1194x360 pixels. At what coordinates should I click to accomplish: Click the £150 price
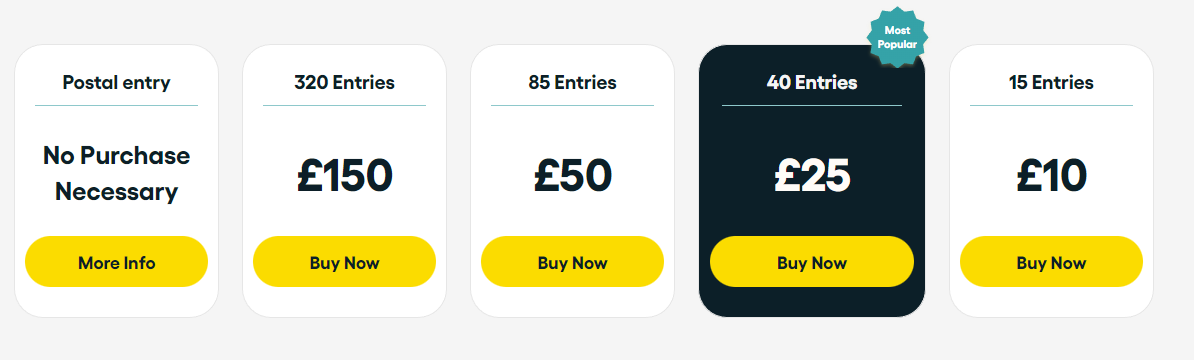tap(344, 175)
